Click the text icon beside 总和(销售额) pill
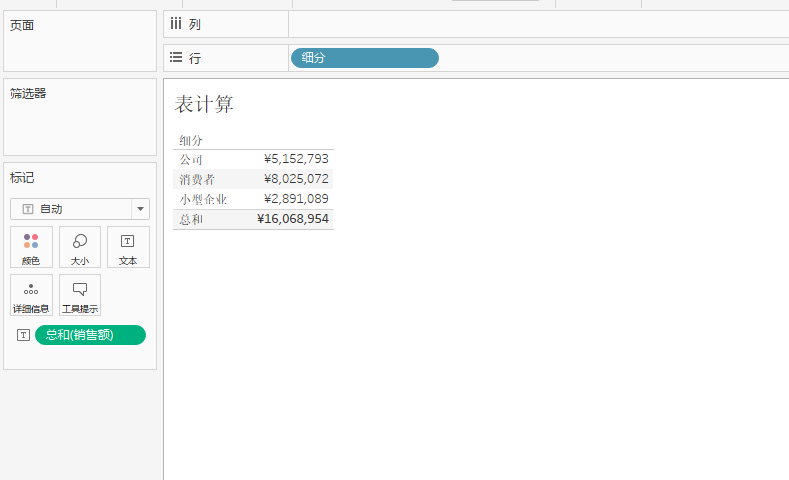 [x=23, y=335]
